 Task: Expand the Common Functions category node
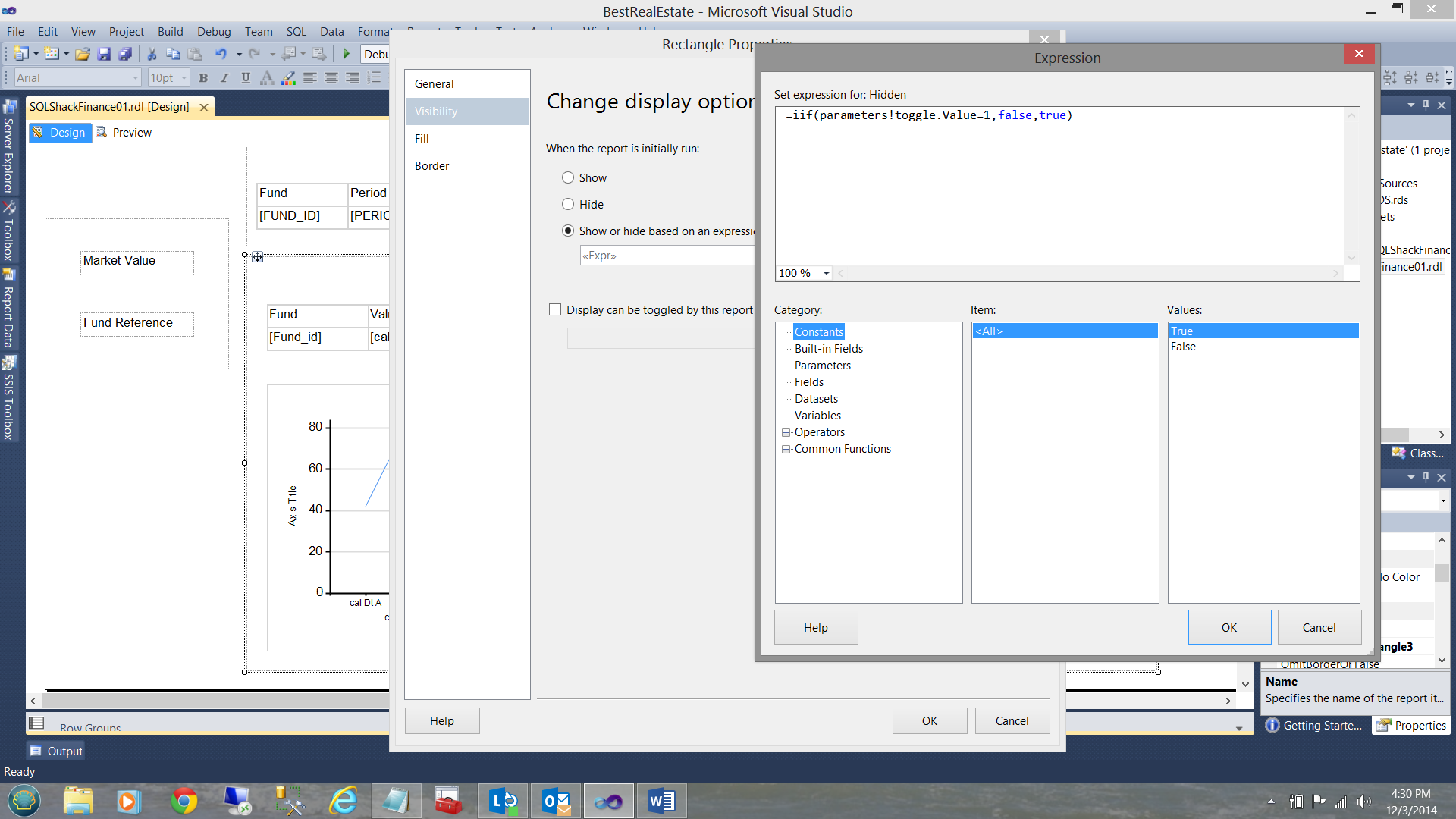coord(786,450)
